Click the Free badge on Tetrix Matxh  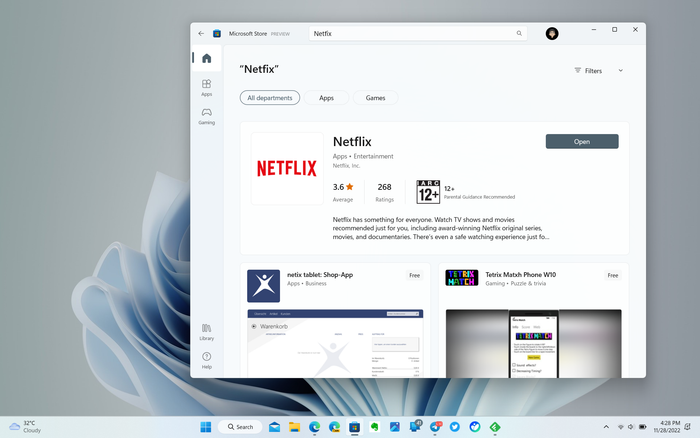(x=612, y=275)
